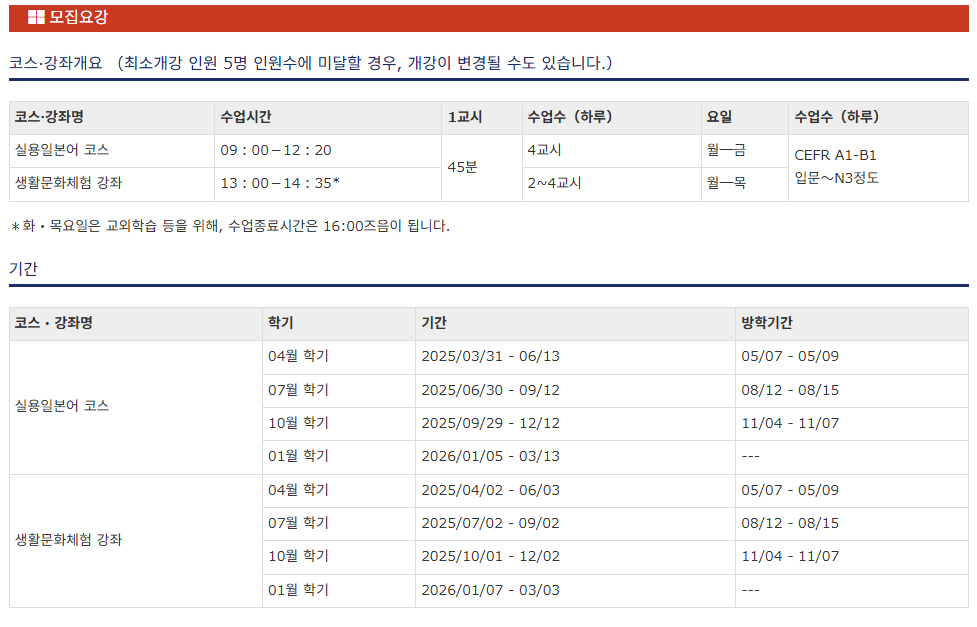Select 실용일본어 코스 in the period table

coord(62,406)
